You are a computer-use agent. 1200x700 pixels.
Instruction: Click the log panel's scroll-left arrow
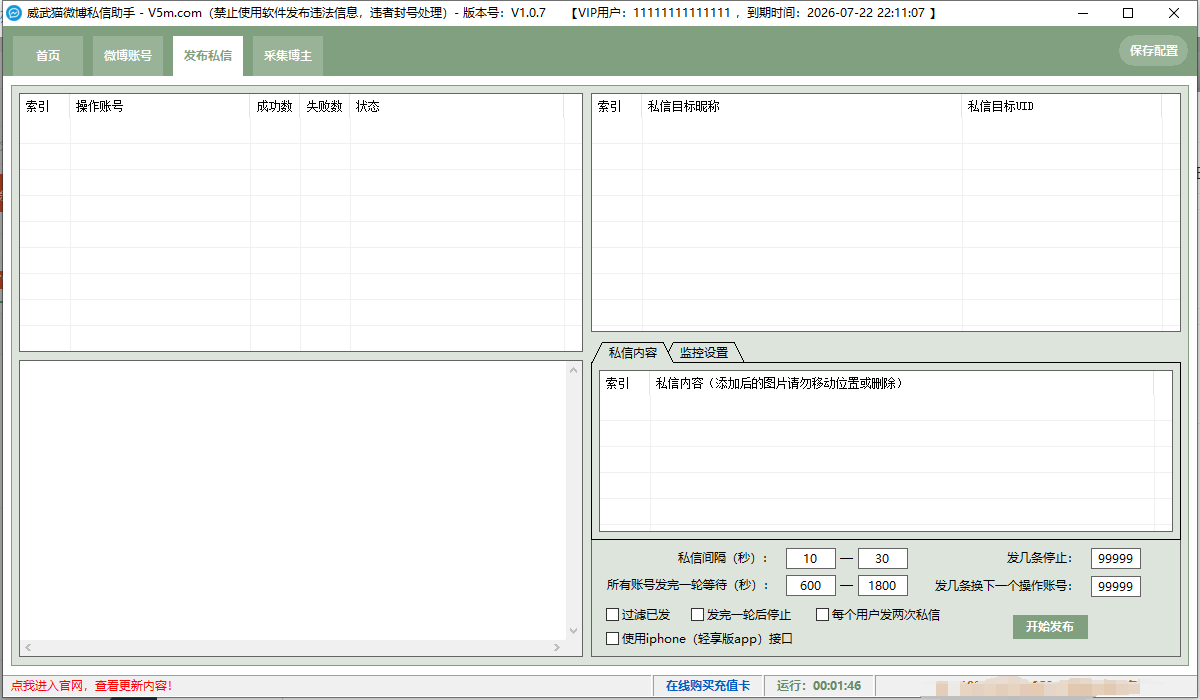click(28, 648)
